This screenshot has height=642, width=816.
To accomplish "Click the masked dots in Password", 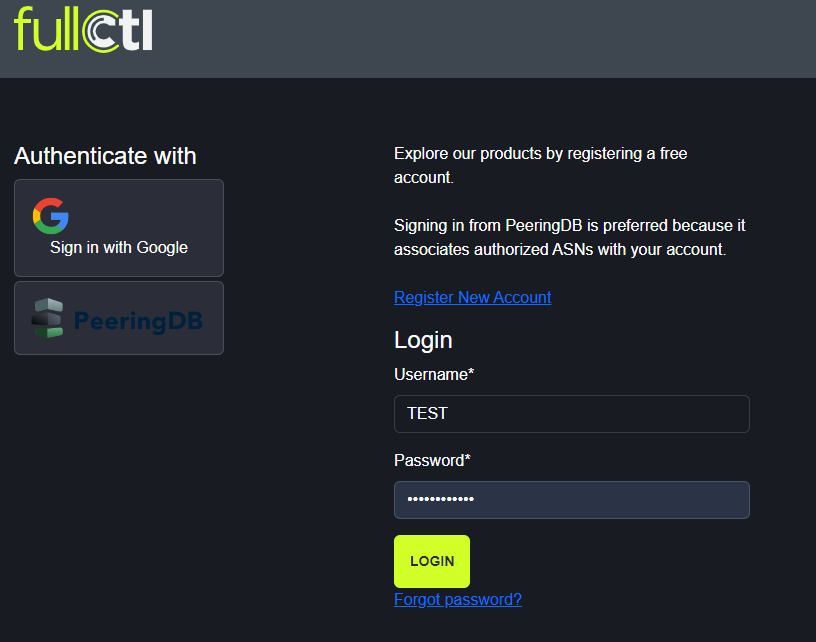I will click(440, 500).
